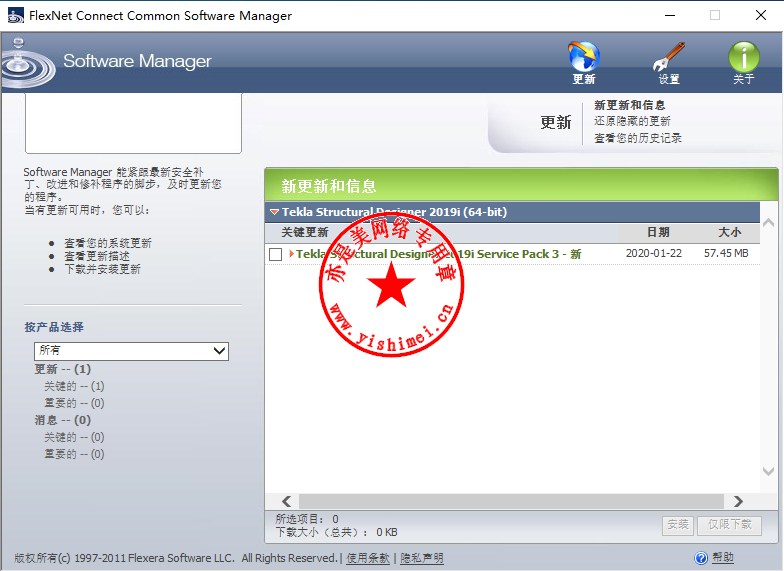The image size is (784, 571).
Task: Open the 更新 globe icon in header
Action: click(x=584, y=56)
